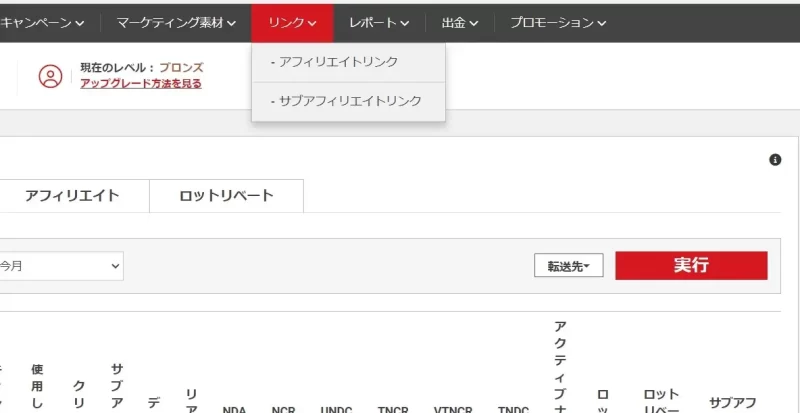The image size is (800, 413).
Task: Follow the アップグレード方法を見る link
Action: coord(141,84)
